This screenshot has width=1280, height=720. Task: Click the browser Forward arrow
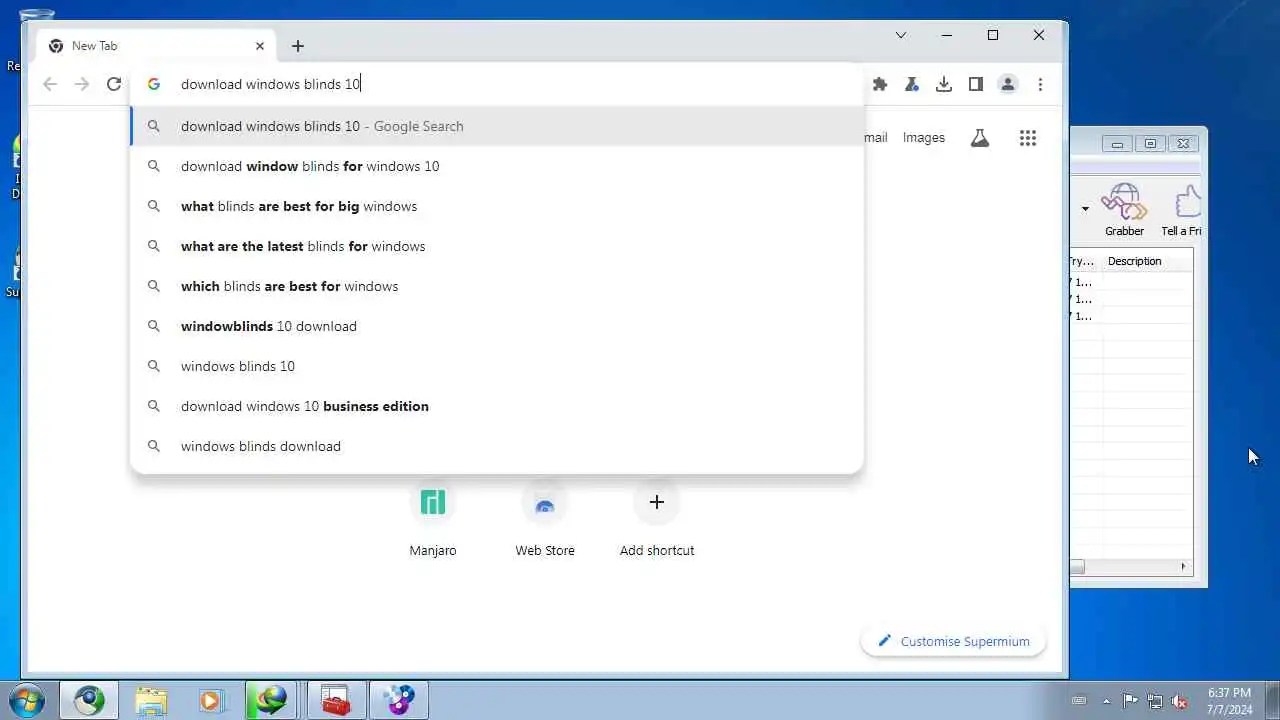(82, 85)
